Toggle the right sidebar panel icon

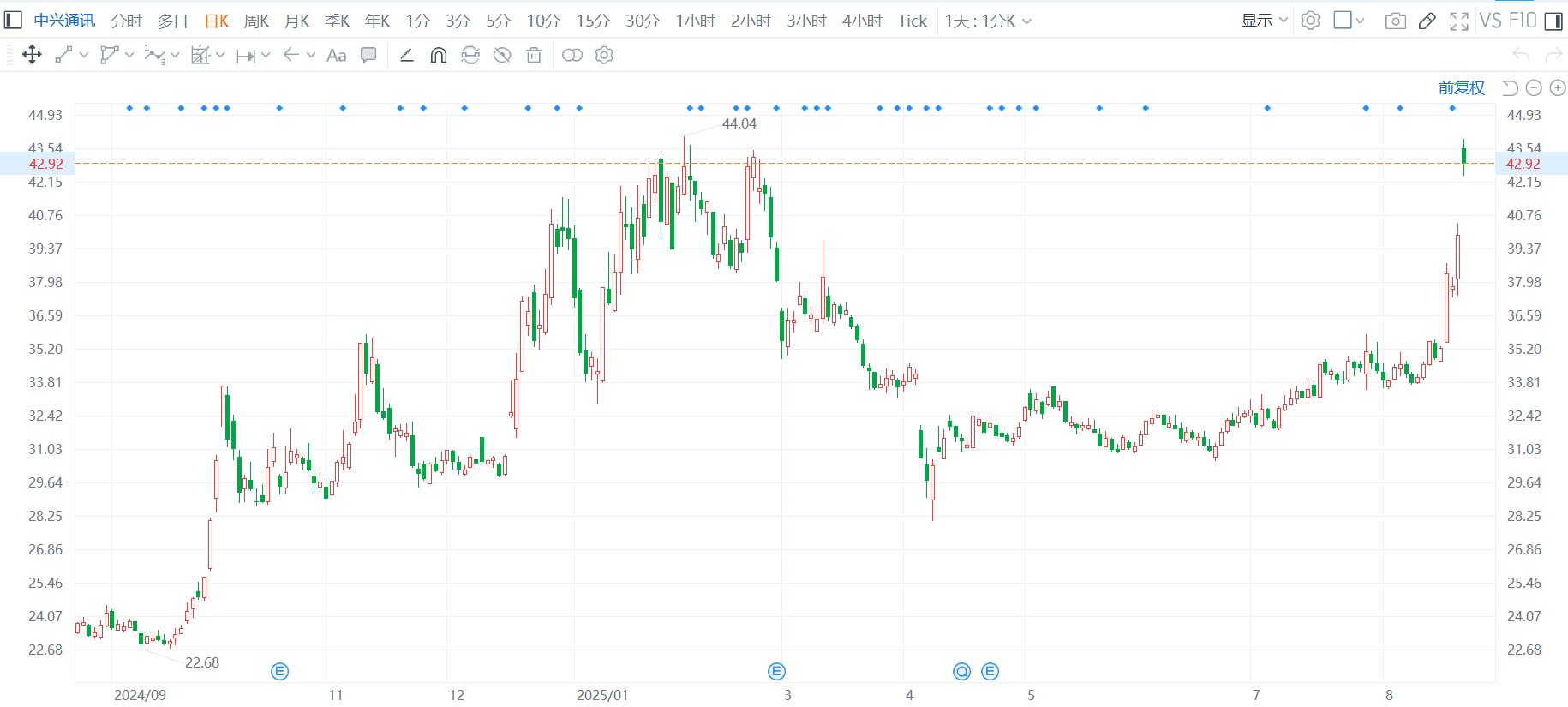[1553, 21]
